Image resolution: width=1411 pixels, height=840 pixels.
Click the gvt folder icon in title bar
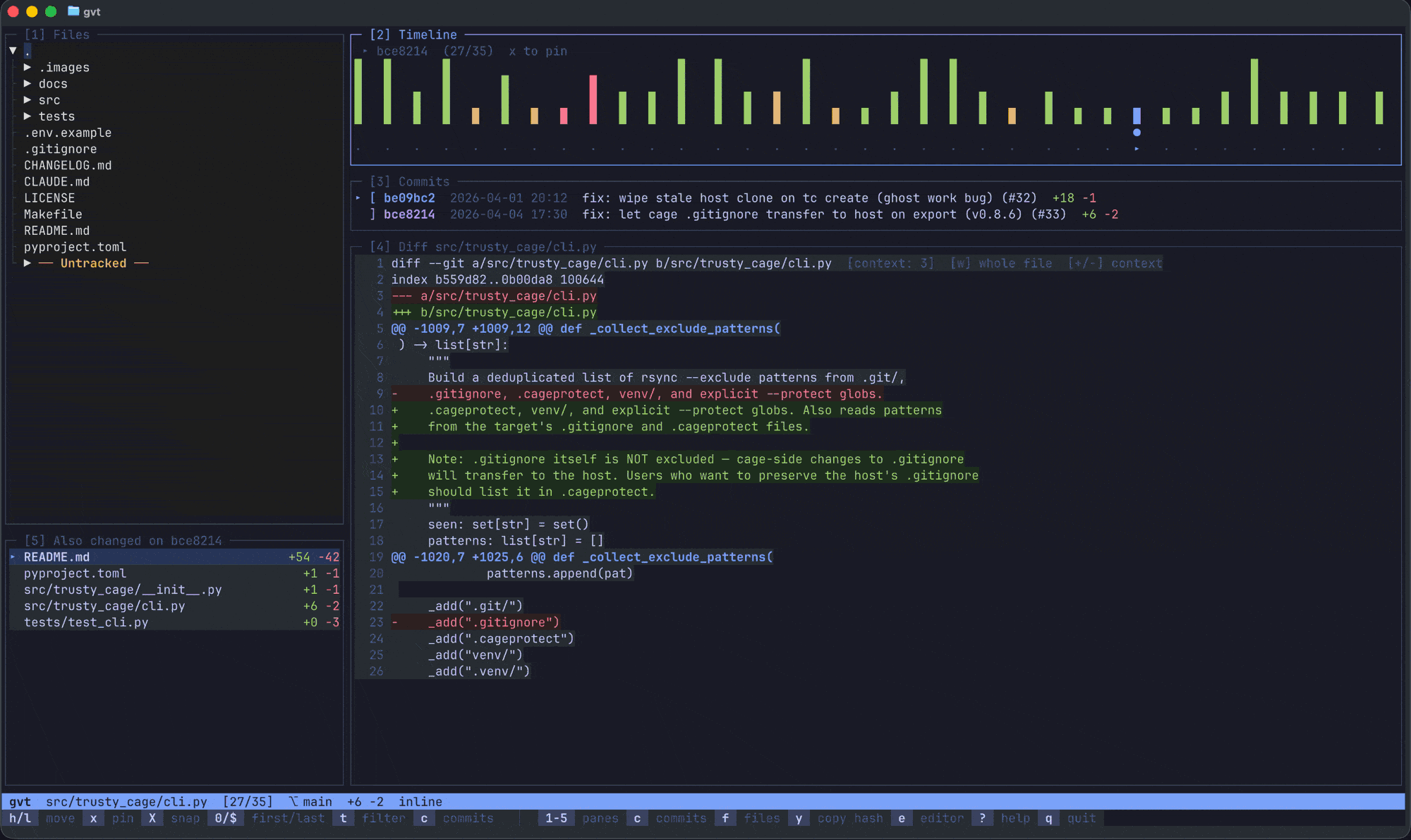(x=73, y=11)
